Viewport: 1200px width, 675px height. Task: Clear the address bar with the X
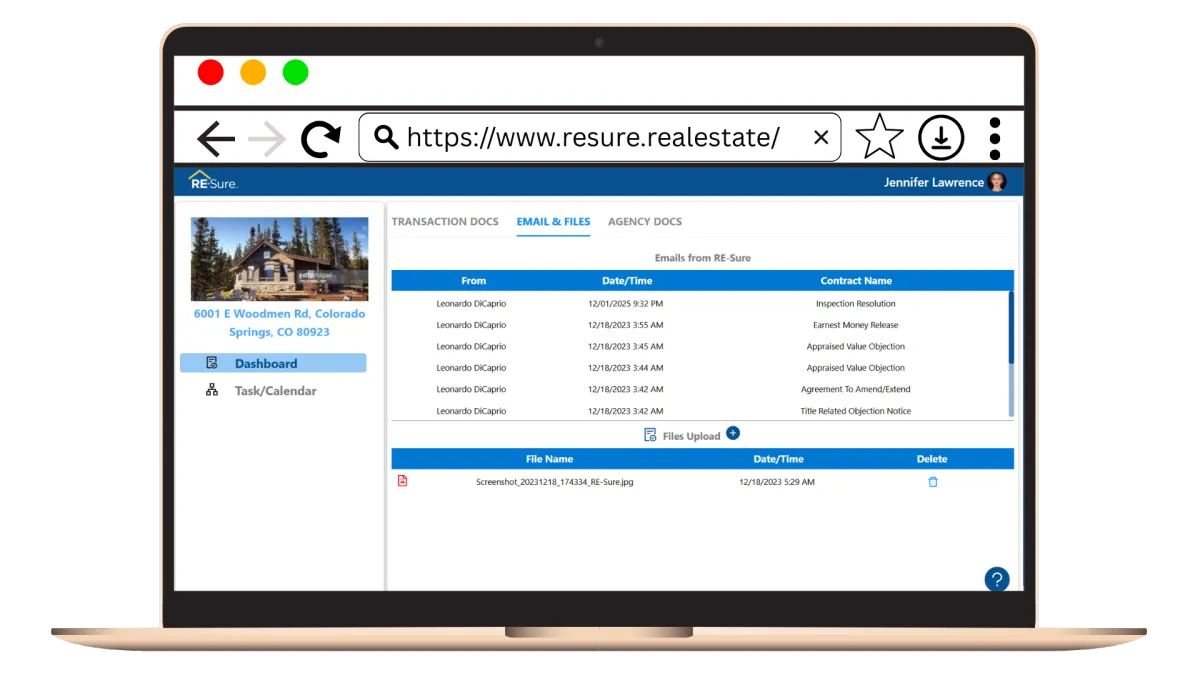[x=821, y=138]
